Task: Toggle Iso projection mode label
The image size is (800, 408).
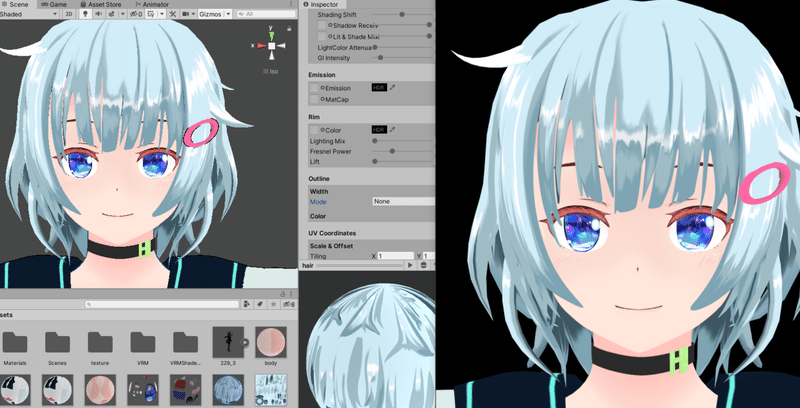Action: coord(271,71)
